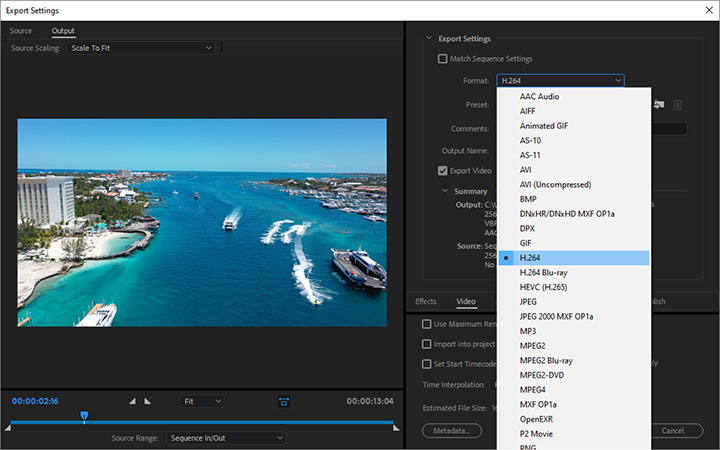Click the Set Out Point marker icon
This screenshot has width=720, height=450.
tap(148, 401)
